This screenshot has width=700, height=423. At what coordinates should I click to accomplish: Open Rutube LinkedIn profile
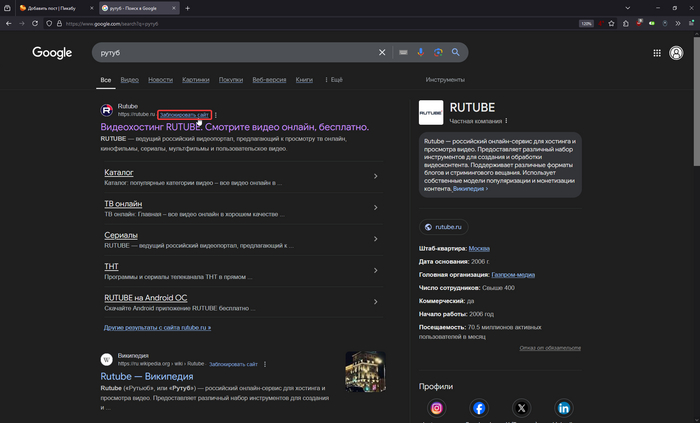pos(563,408)
